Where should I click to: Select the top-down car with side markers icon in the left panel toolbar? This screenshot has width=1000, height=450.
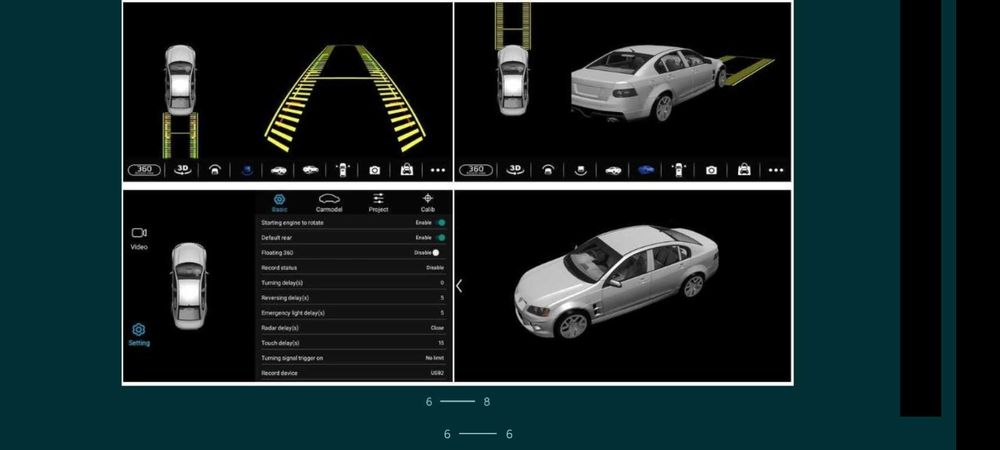343,170
